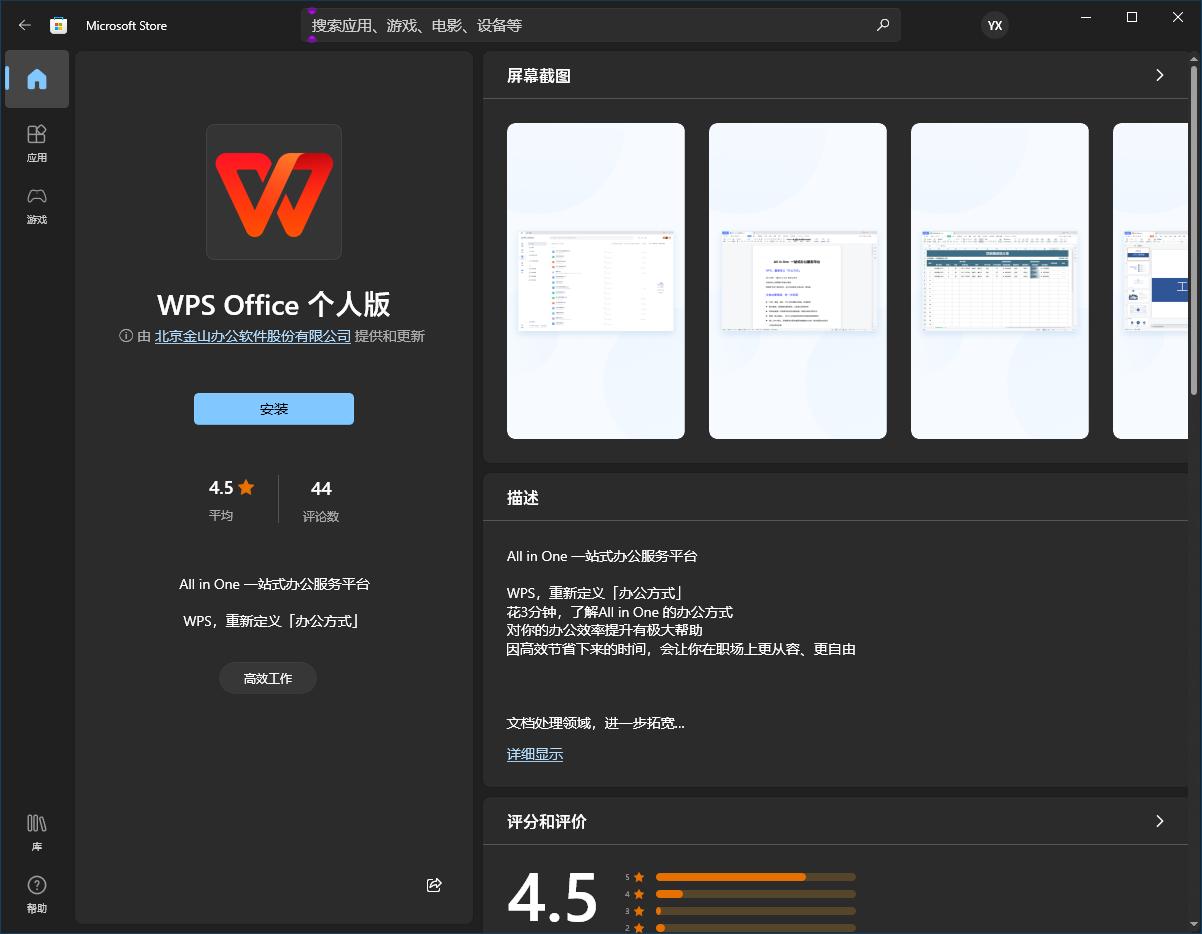Open the 主页 home section in sidebar
Image resolution: width=1202 pixels, height=934 pixels.
[x=37, y=79]
